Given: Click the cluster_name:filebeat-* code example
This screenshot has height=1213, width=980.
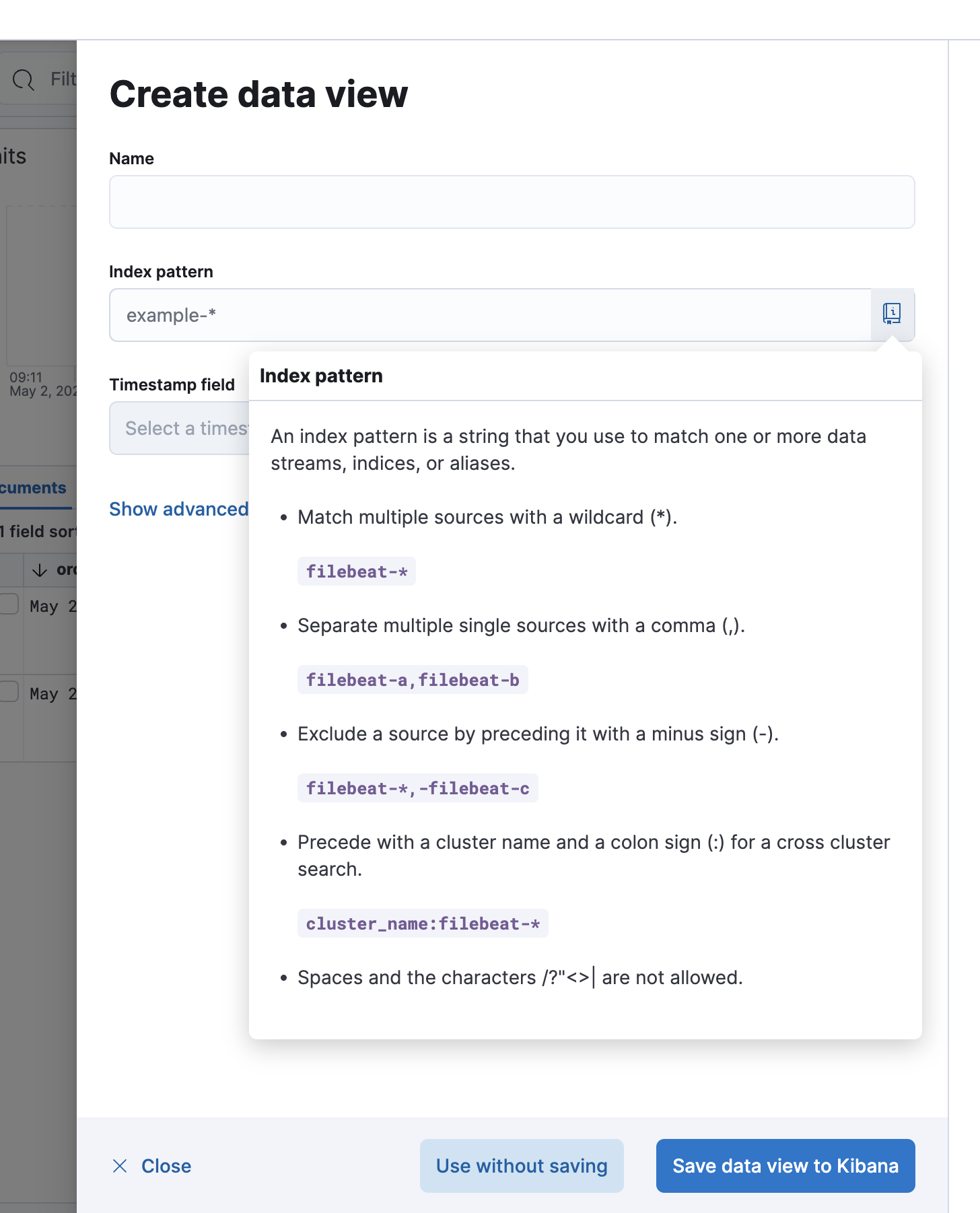Looking at the screenshot, I should [x=423, y=924].
